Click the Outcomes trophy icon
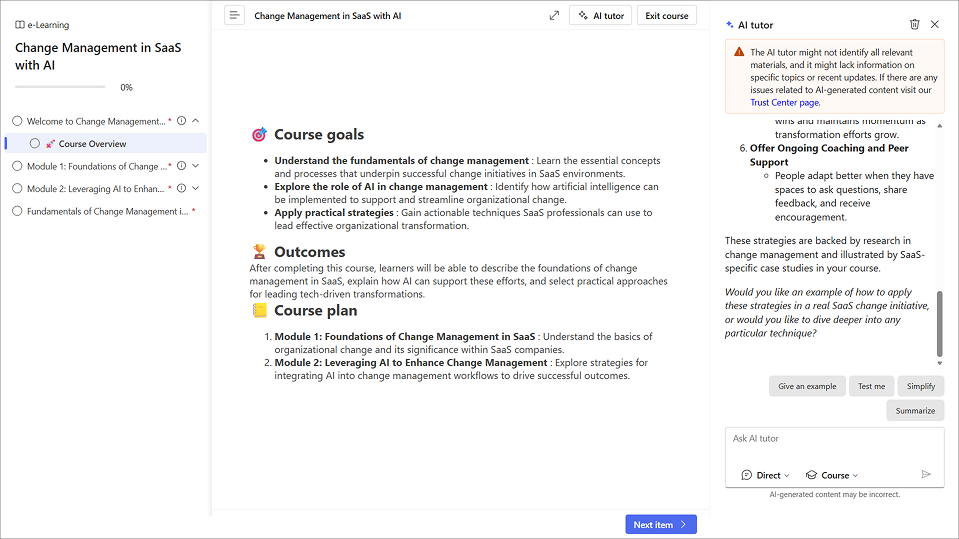959x539 pixels. pos(259,251)
